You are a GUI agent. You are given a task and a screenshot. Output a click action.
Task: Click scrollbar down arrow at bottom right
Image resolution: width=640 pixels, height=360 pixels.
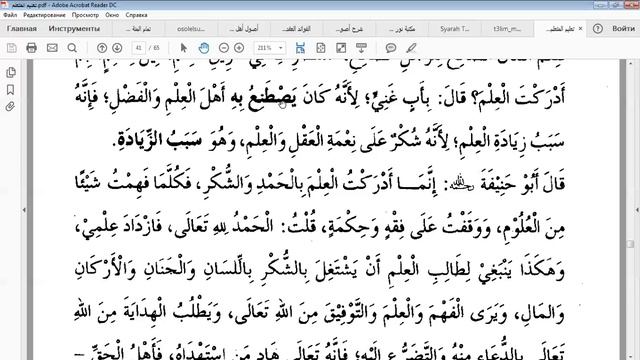[631, 356]
